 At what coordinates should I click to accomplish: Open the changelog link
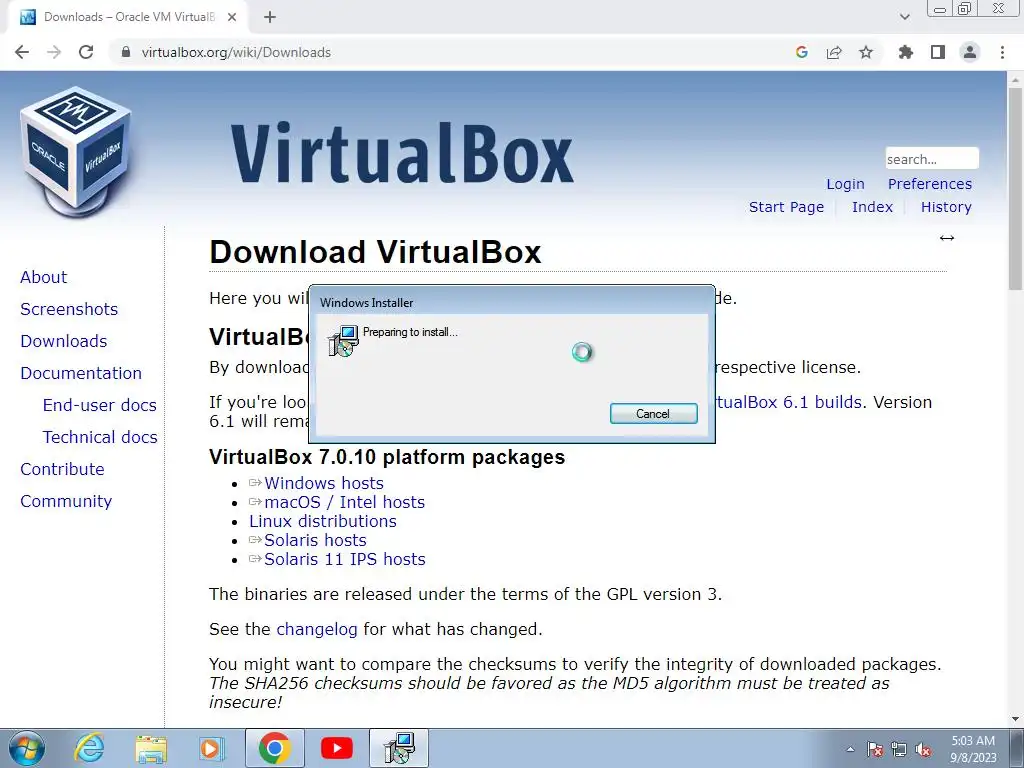click(x=317, y=630)
